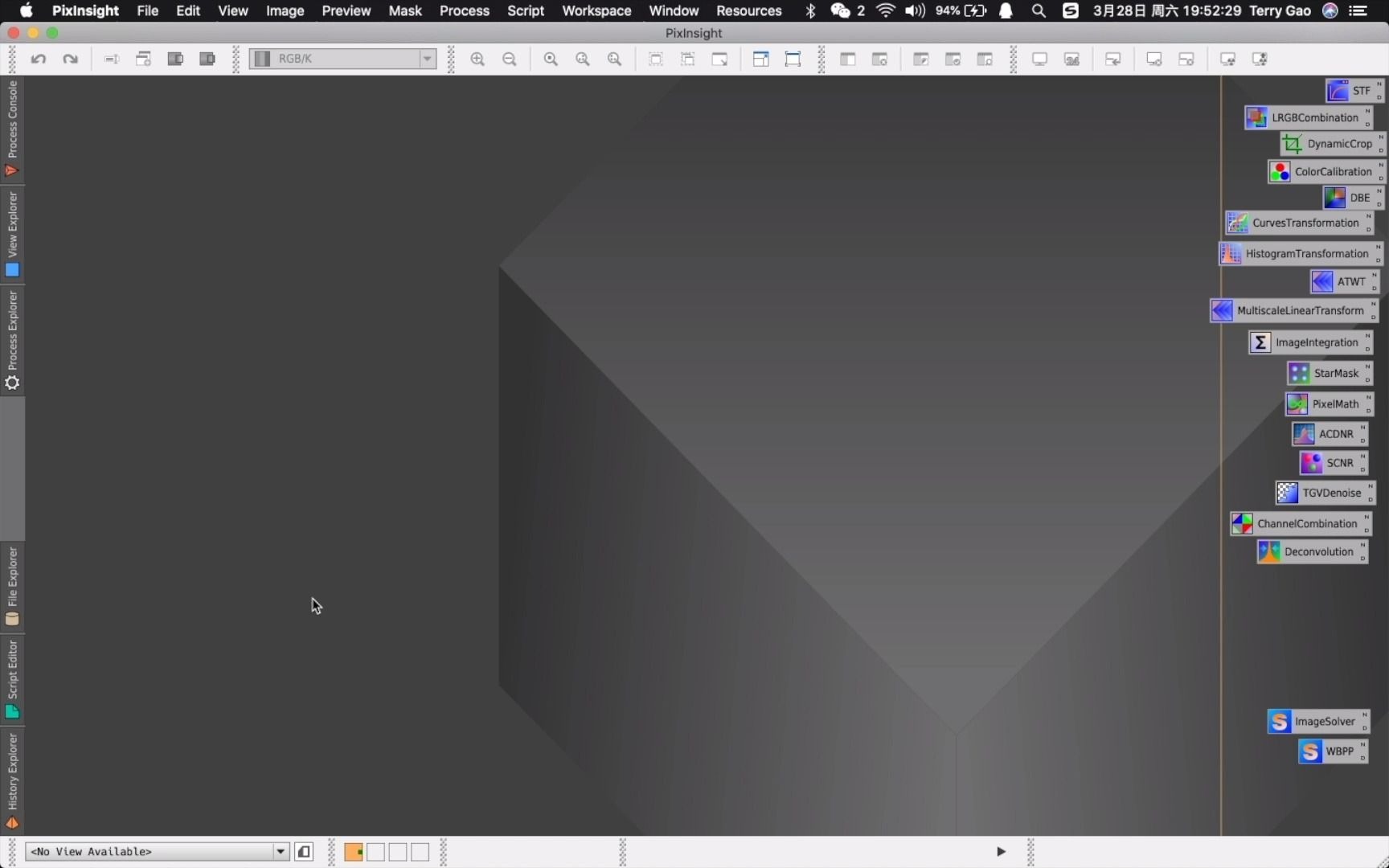Open the Workspace menu
The height and width of the screenshot is (868, 1389).
click(596, 10)
